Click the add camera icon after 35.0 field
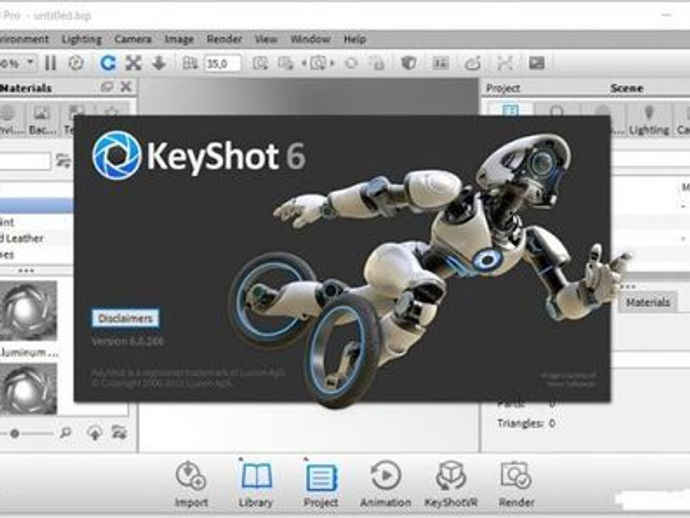The height and width of the screenshot is (518, 690). pos(261,63)
